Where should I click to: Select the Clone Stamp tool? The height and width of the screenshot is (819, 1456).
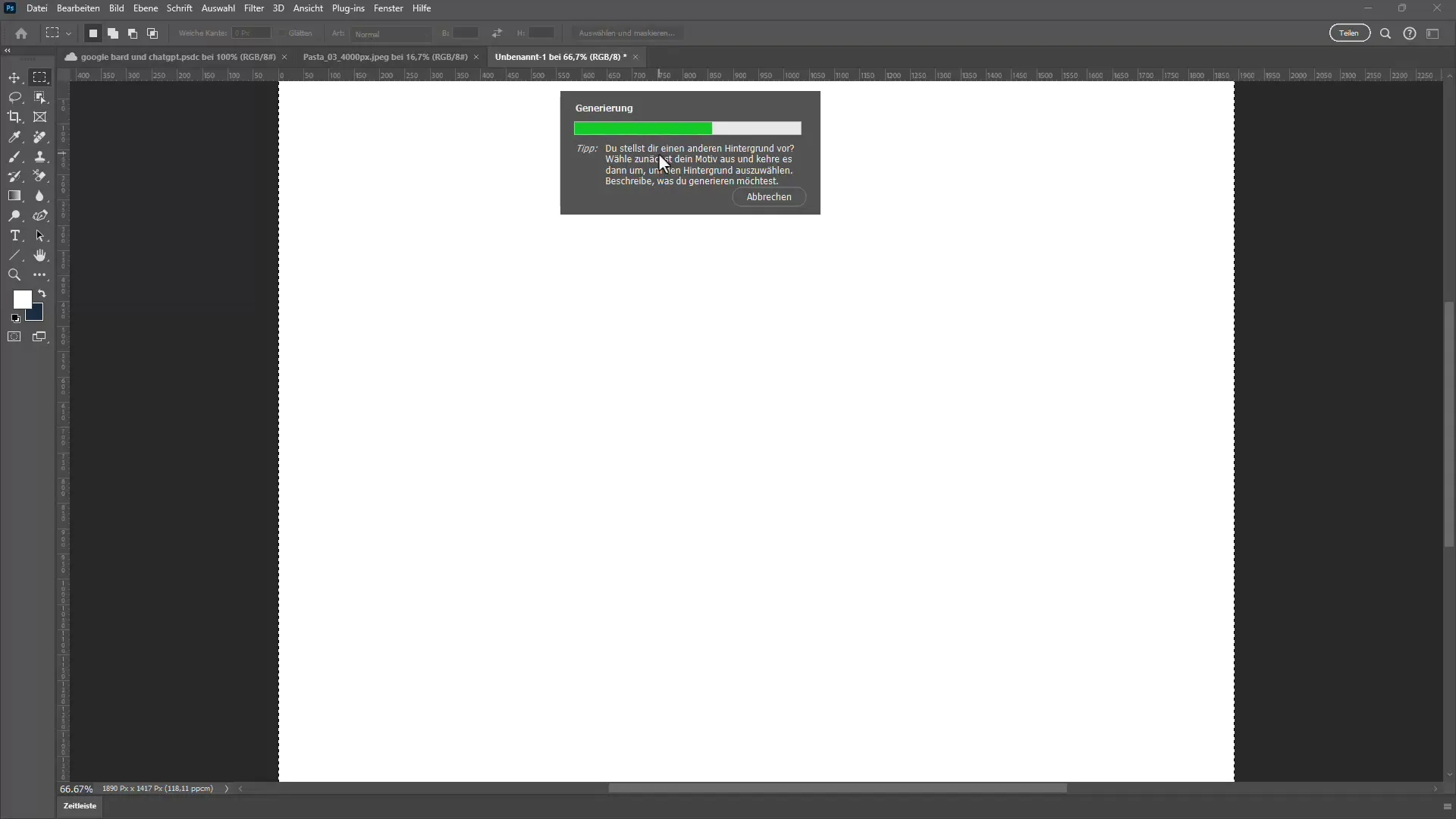40,156
